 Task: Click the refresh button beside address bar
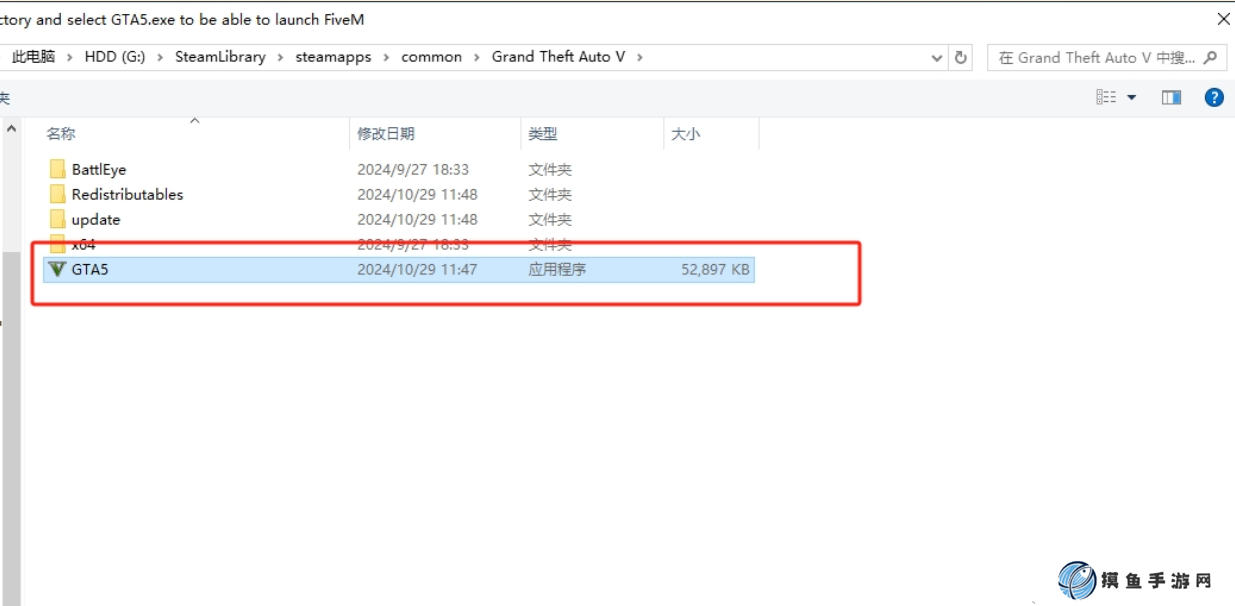[961, 57]
